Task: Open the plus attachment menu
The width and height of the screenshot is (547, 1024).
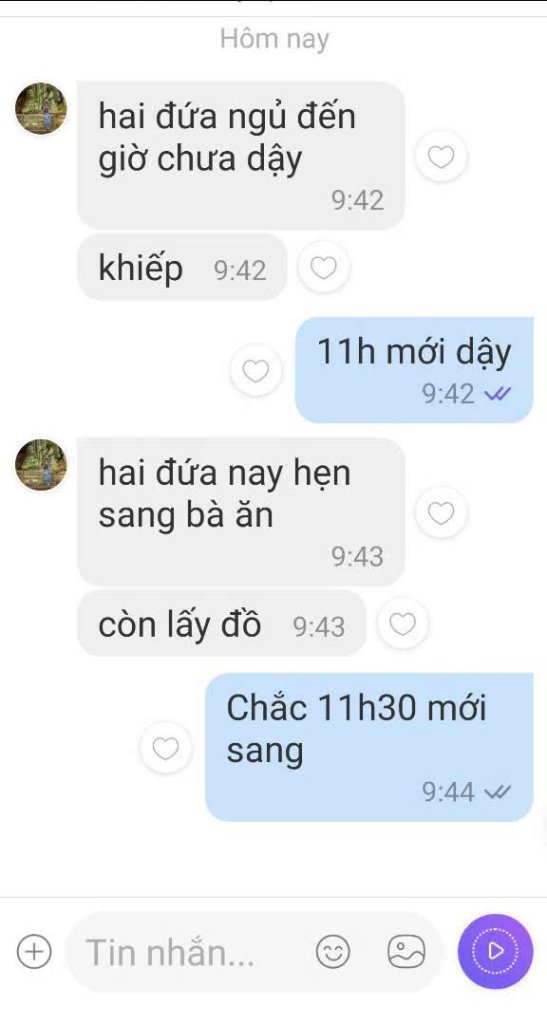Action: tap(34, 952)
